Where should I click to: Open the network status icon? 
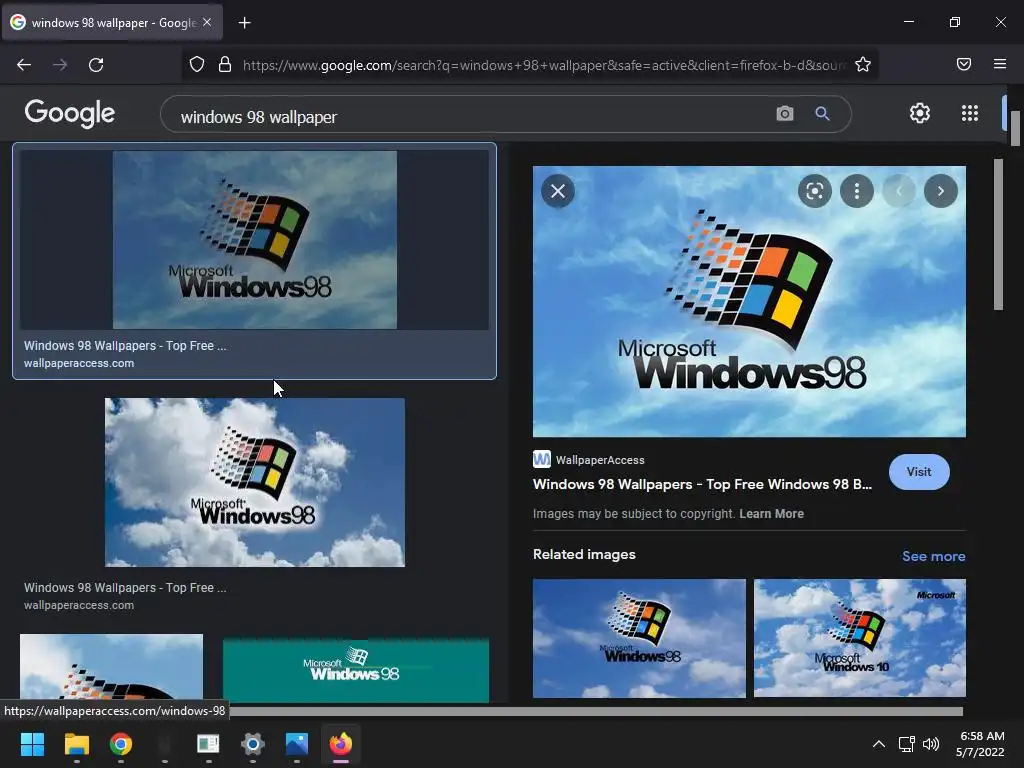pyautogui.click(x=906, y=744)
